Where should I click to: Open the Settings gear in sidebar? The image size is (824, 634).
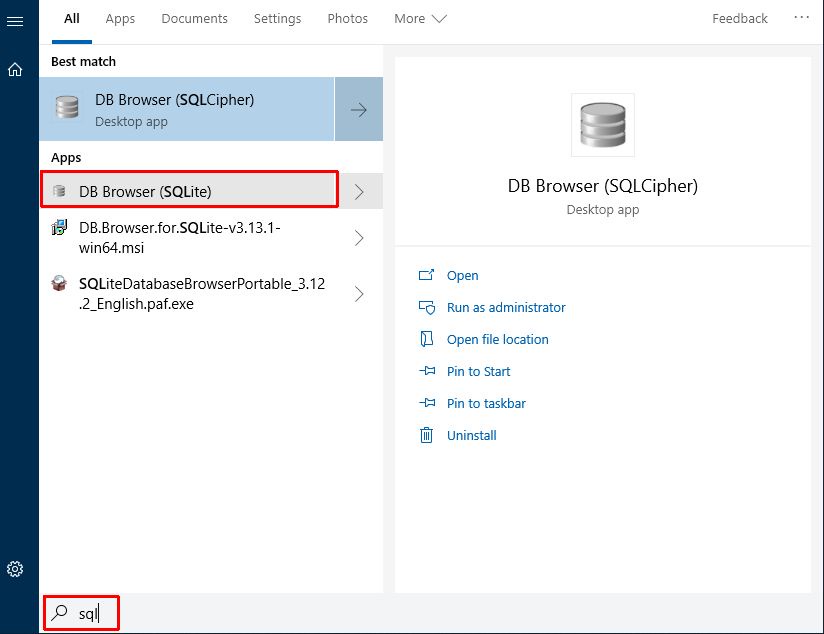15,569
